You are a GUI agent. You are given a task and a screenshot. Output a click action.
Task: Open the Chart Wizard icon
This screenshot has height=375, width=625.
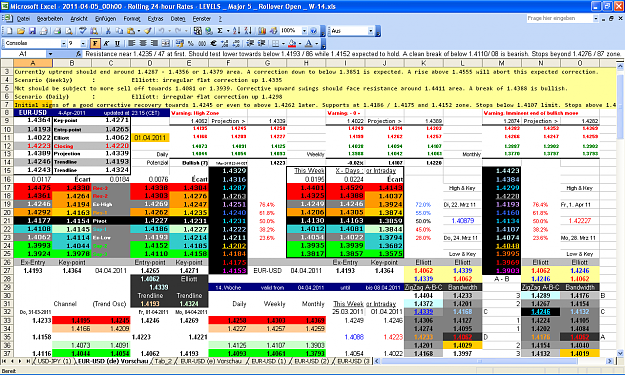(x=261, y=31)
